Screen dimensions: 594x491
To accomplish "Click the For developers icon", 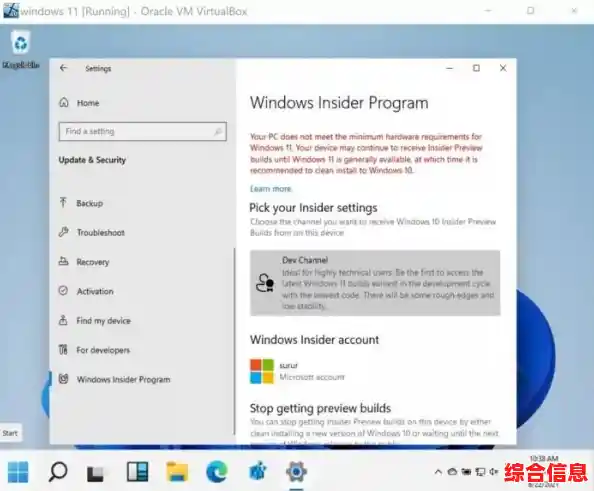I will [63, 349].
